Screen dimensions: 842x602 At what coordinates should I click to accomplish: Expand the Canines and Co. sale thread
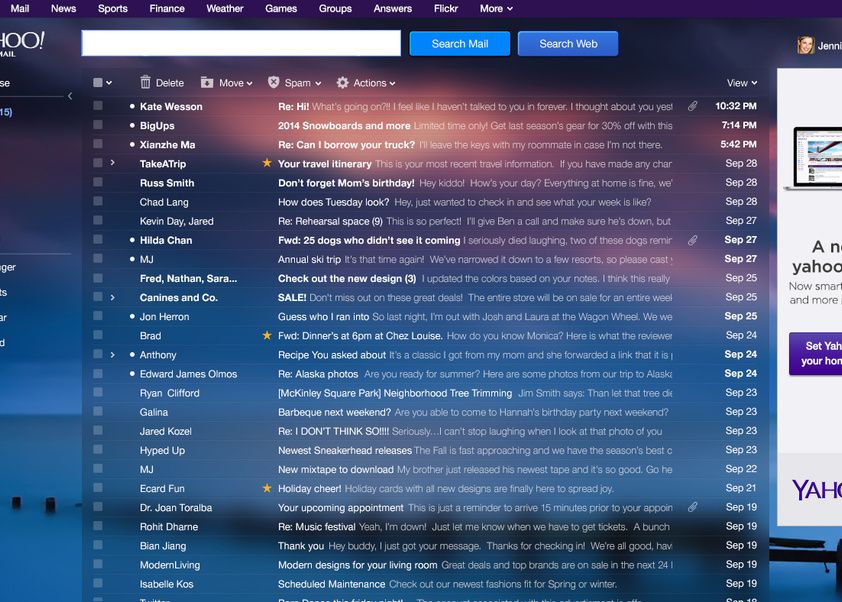(x=113, y=297)
